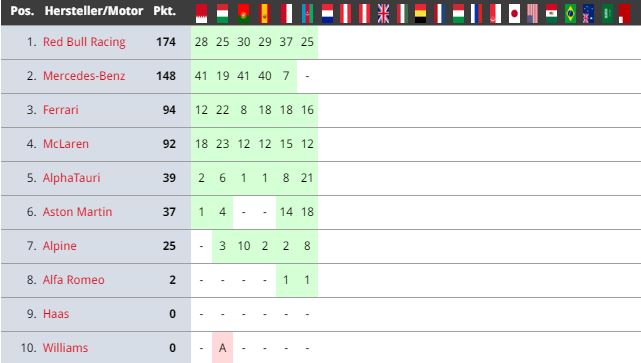Click the Monaco flag icon
This screenshot has width=641, height=363.
(x=286, y=13)
